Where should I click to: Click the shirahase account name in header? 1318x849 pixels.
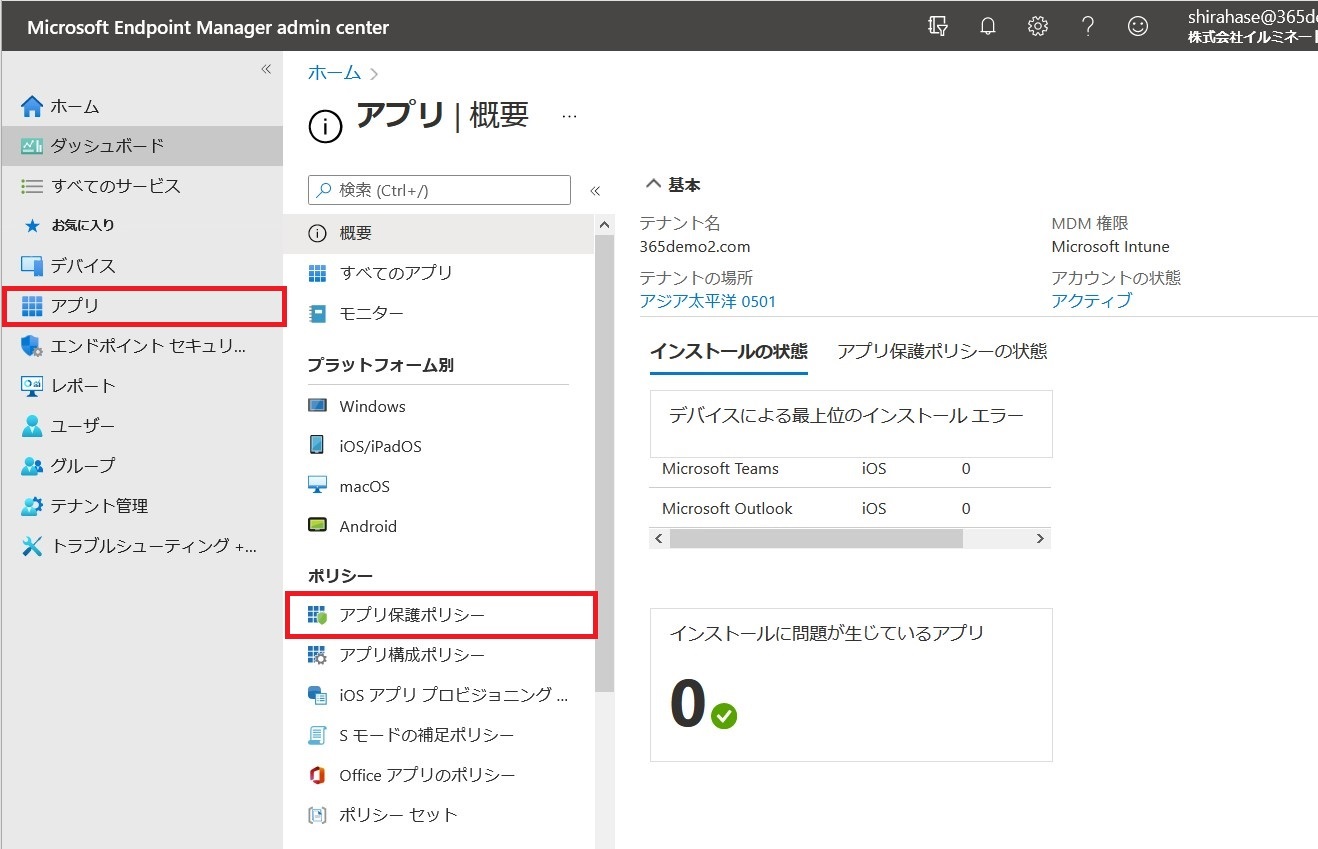tap(1252, 17)
